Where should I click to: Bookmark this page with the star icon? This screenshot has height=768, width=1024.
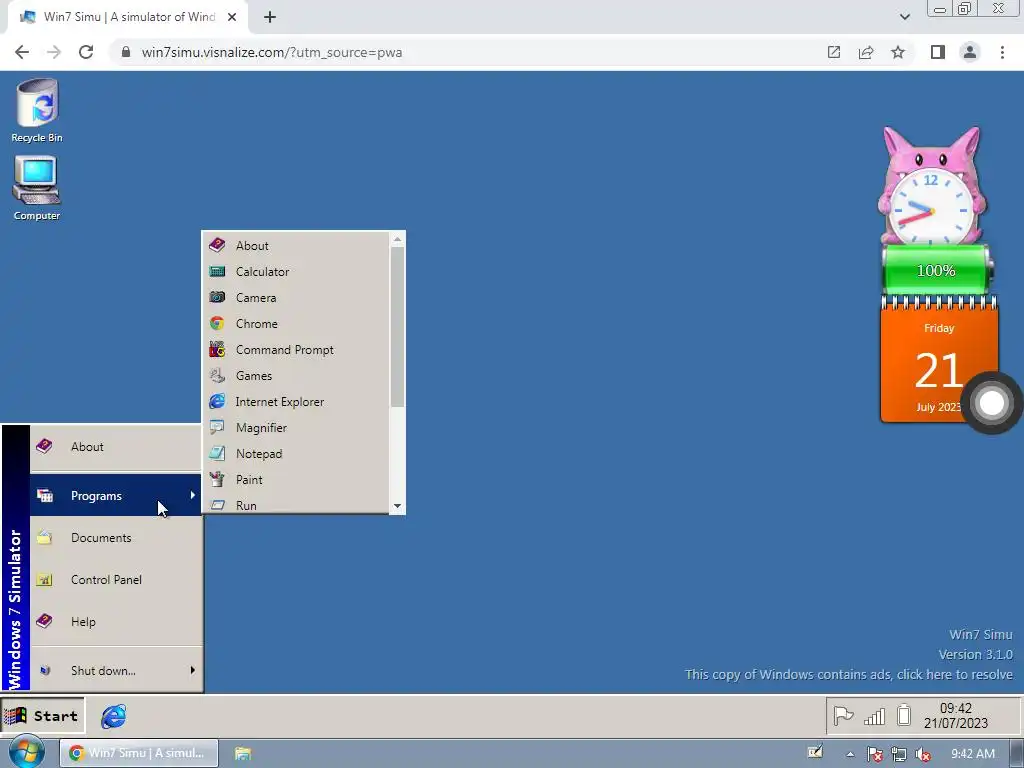point(898,52)
